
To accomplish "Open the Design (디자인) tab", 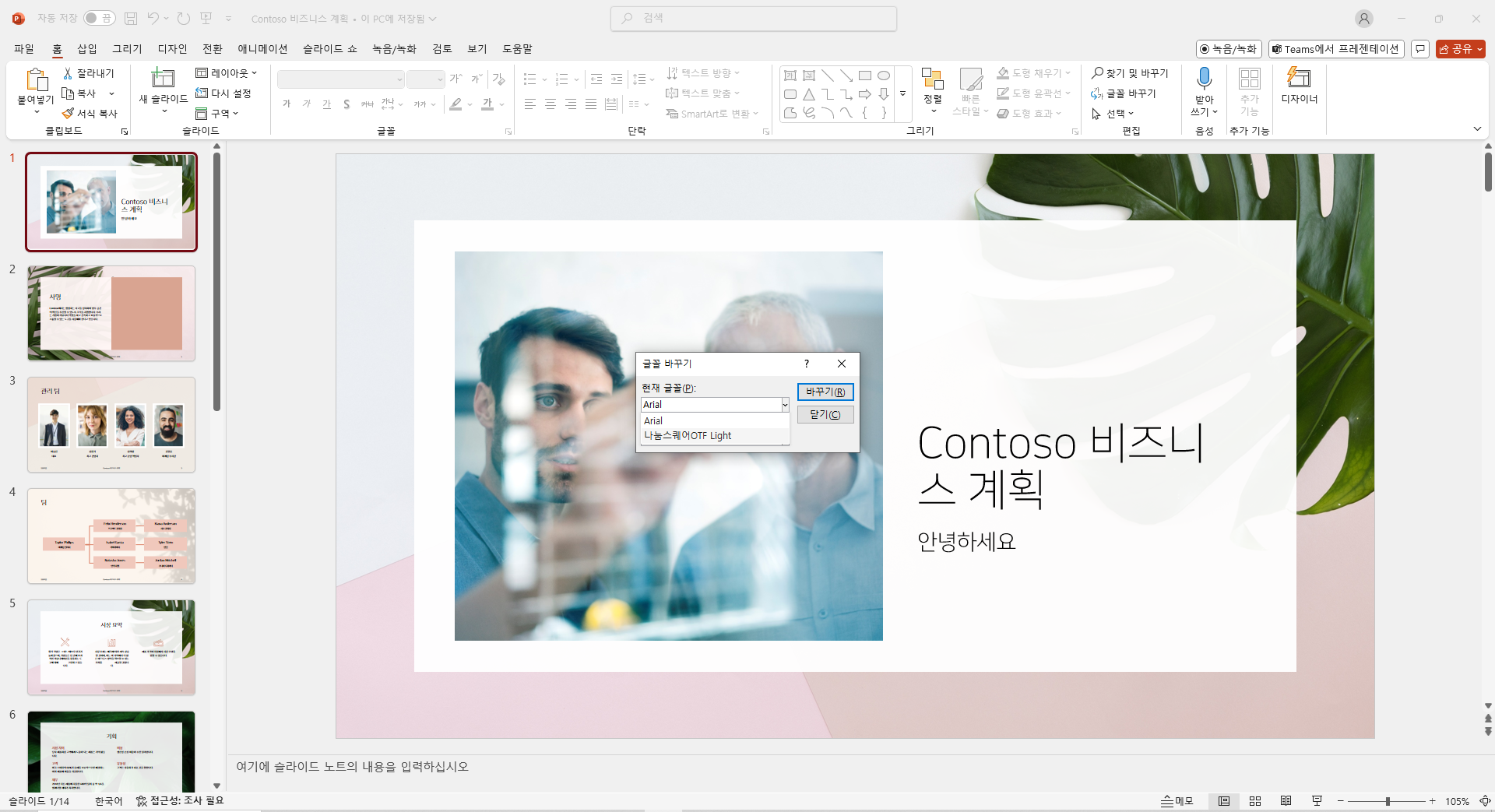I will [x=172, y=49].
